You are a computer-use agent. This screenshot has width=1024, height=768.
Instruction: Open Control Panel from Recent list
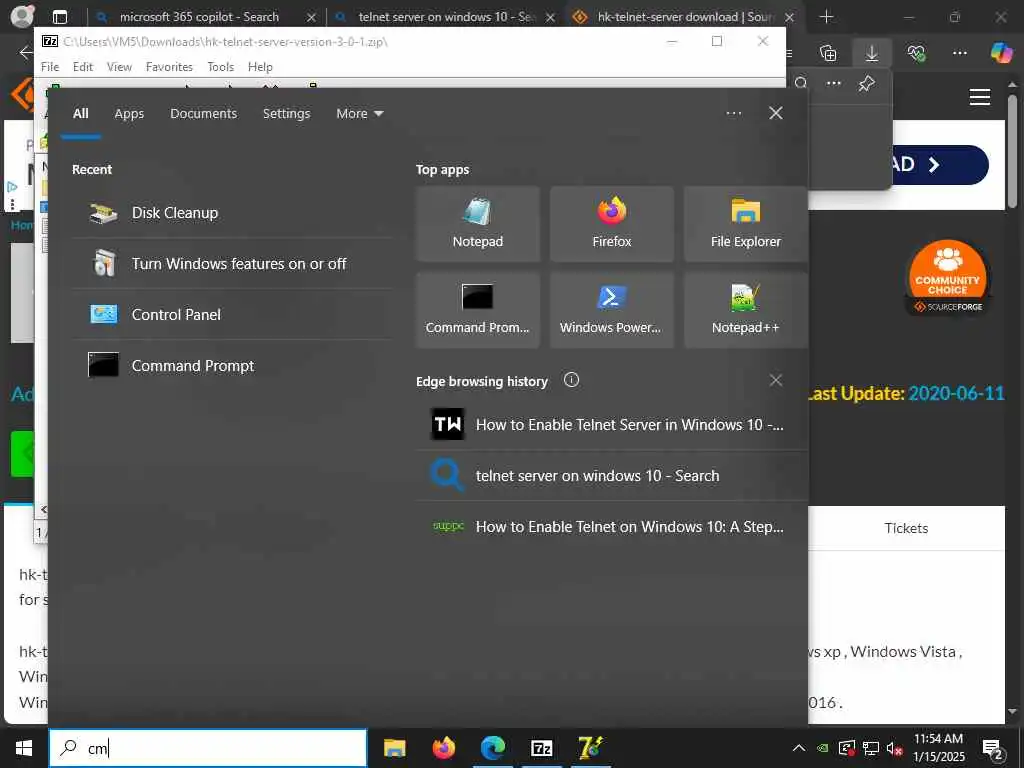pos(232,315)
